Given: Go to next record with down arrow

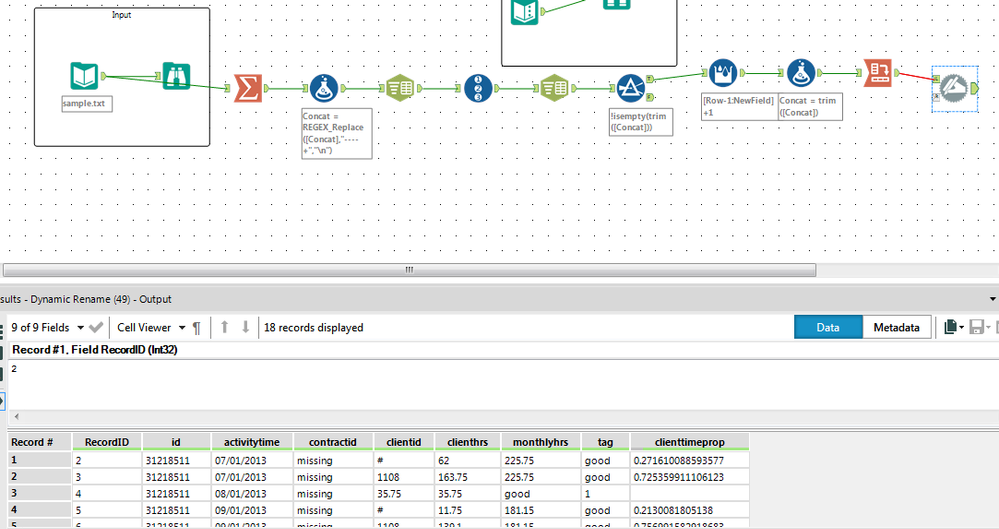Looking at the screenshot, I should click(x=245, y=328).
